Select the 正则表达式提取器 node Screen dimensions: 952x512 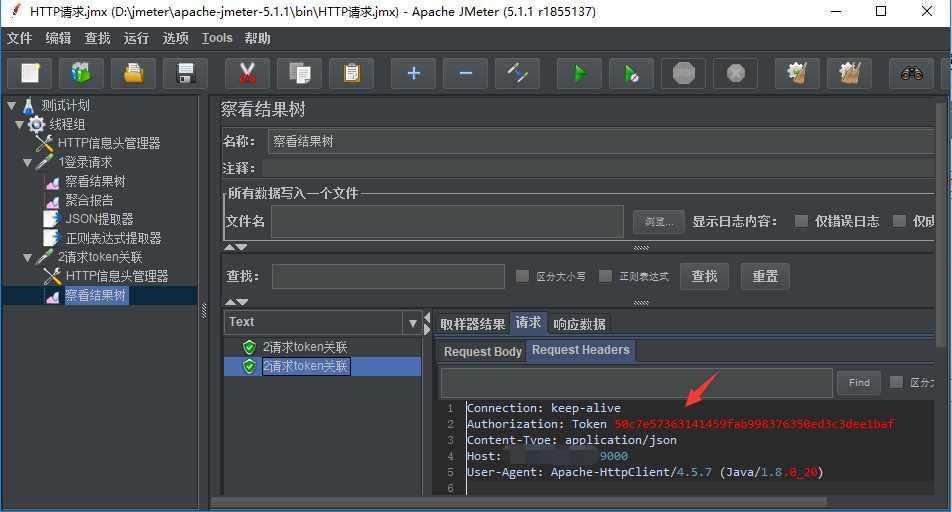click(103, 238)
